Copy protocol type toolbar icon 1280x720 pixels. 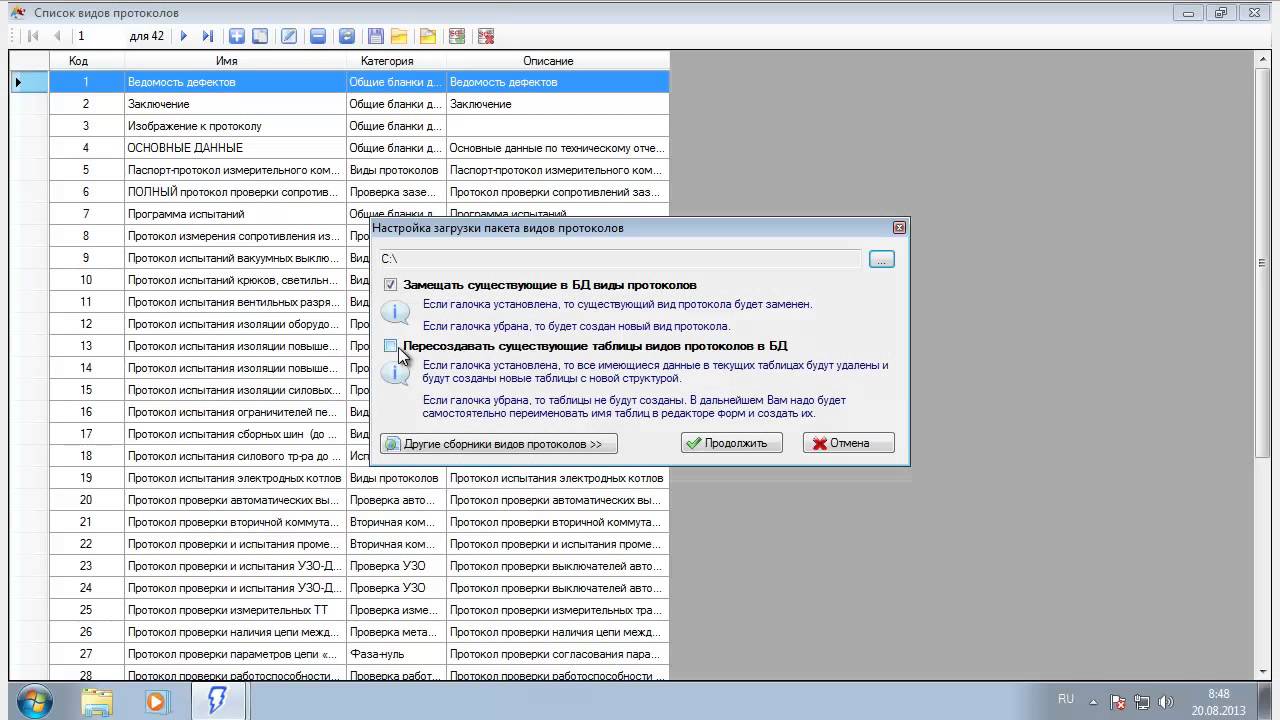(x=260, y=36)
